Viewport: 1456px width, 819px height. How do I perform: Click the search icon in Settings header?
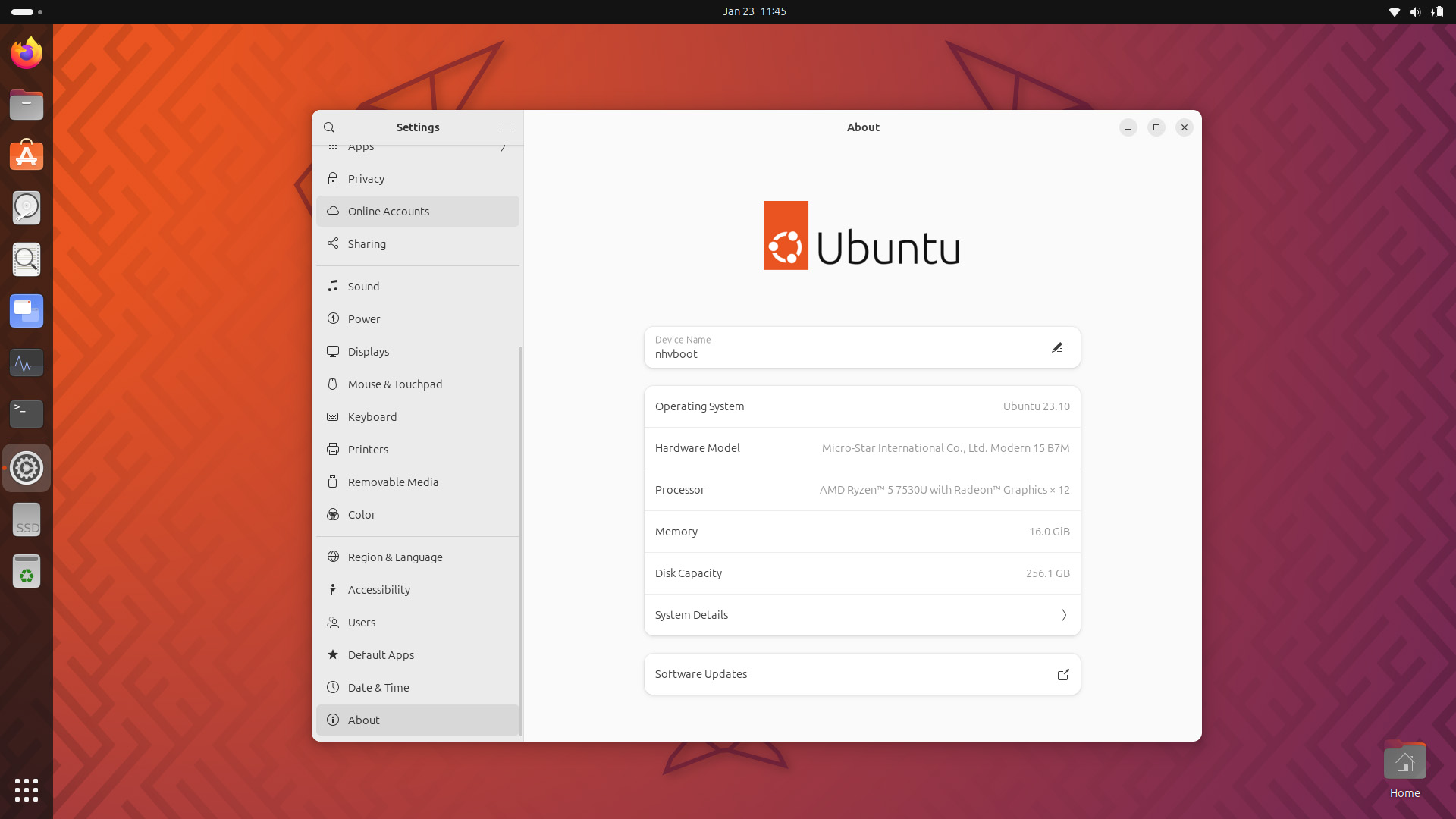click(328, 127)
